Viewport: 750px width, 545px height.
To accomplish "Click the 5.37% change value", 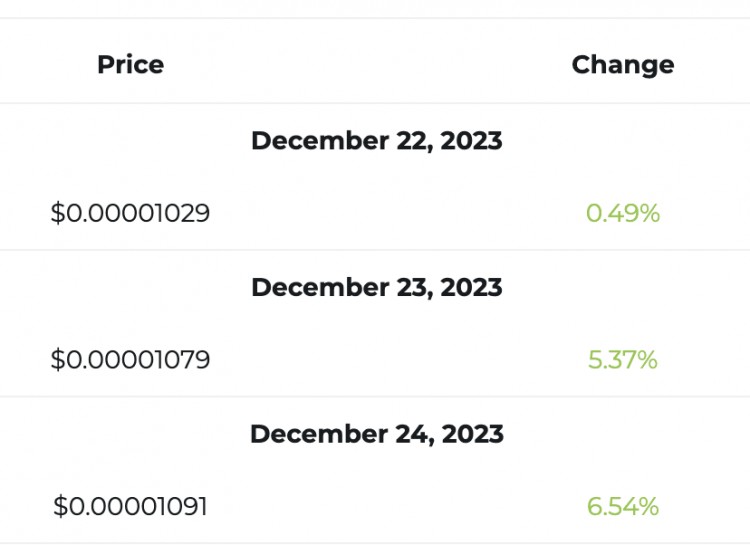I will 622,360.
